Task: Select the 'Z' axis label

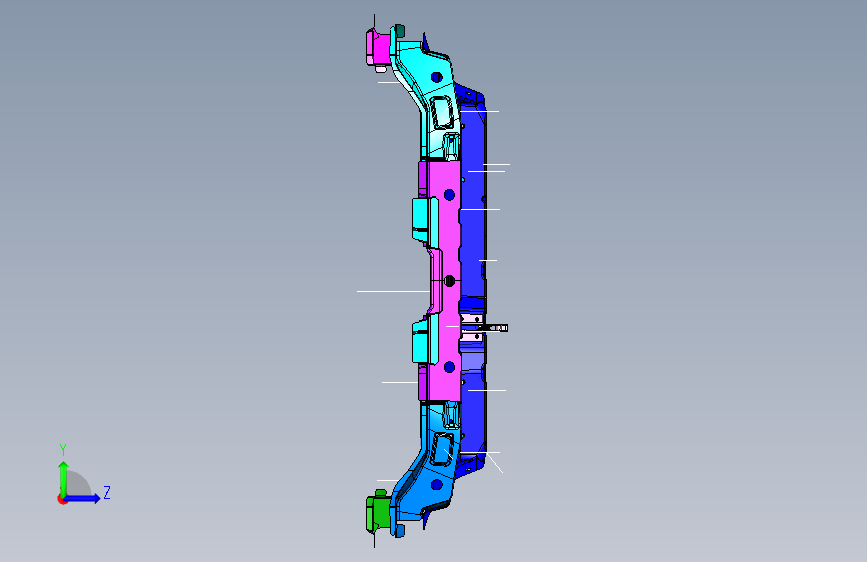Action: [107, 492]
